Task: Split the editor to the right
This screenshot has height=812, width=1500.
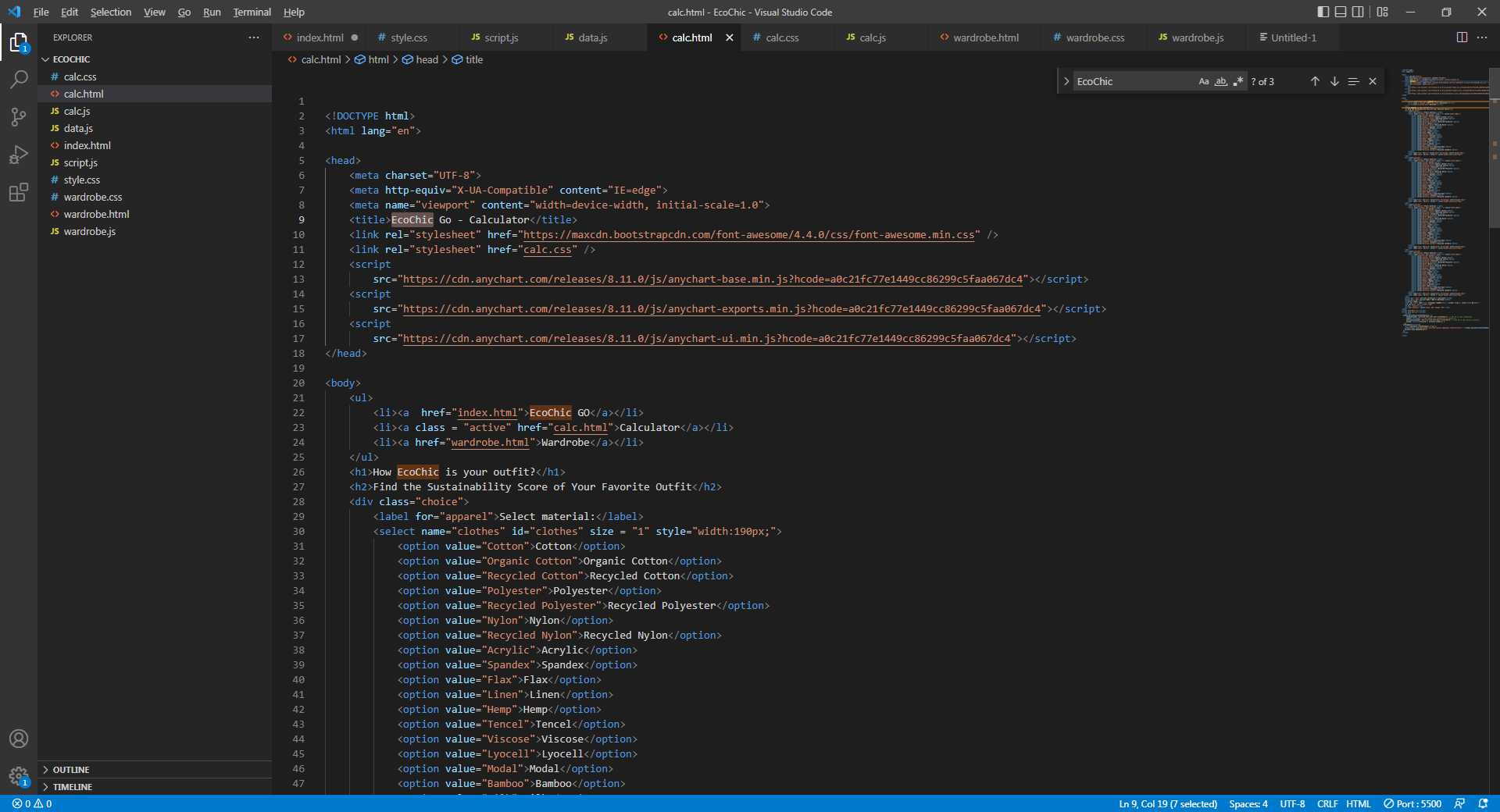Action: (x=1462, y=37)
